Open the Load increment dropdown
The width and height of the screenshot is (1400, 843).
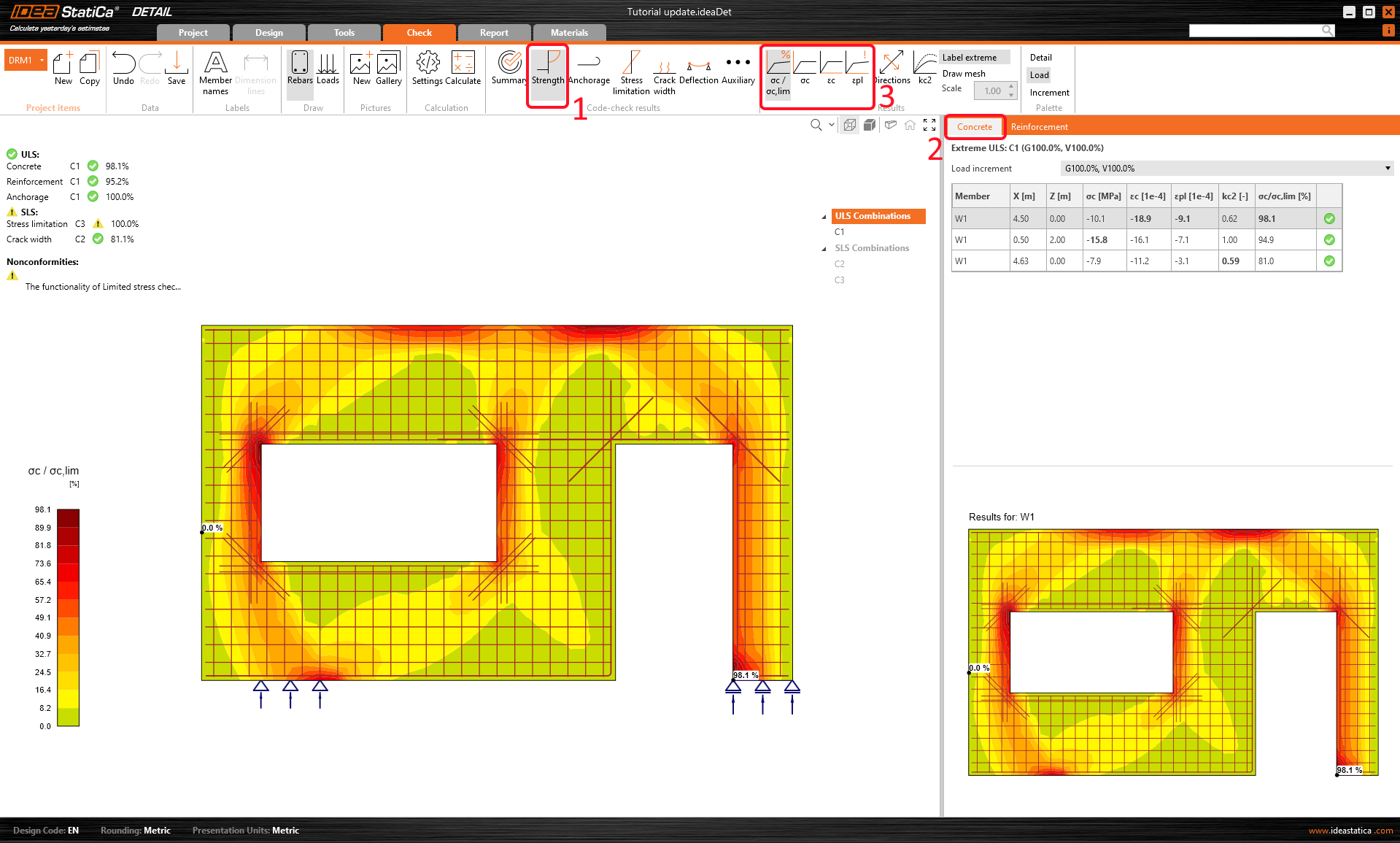[1226, 169]
